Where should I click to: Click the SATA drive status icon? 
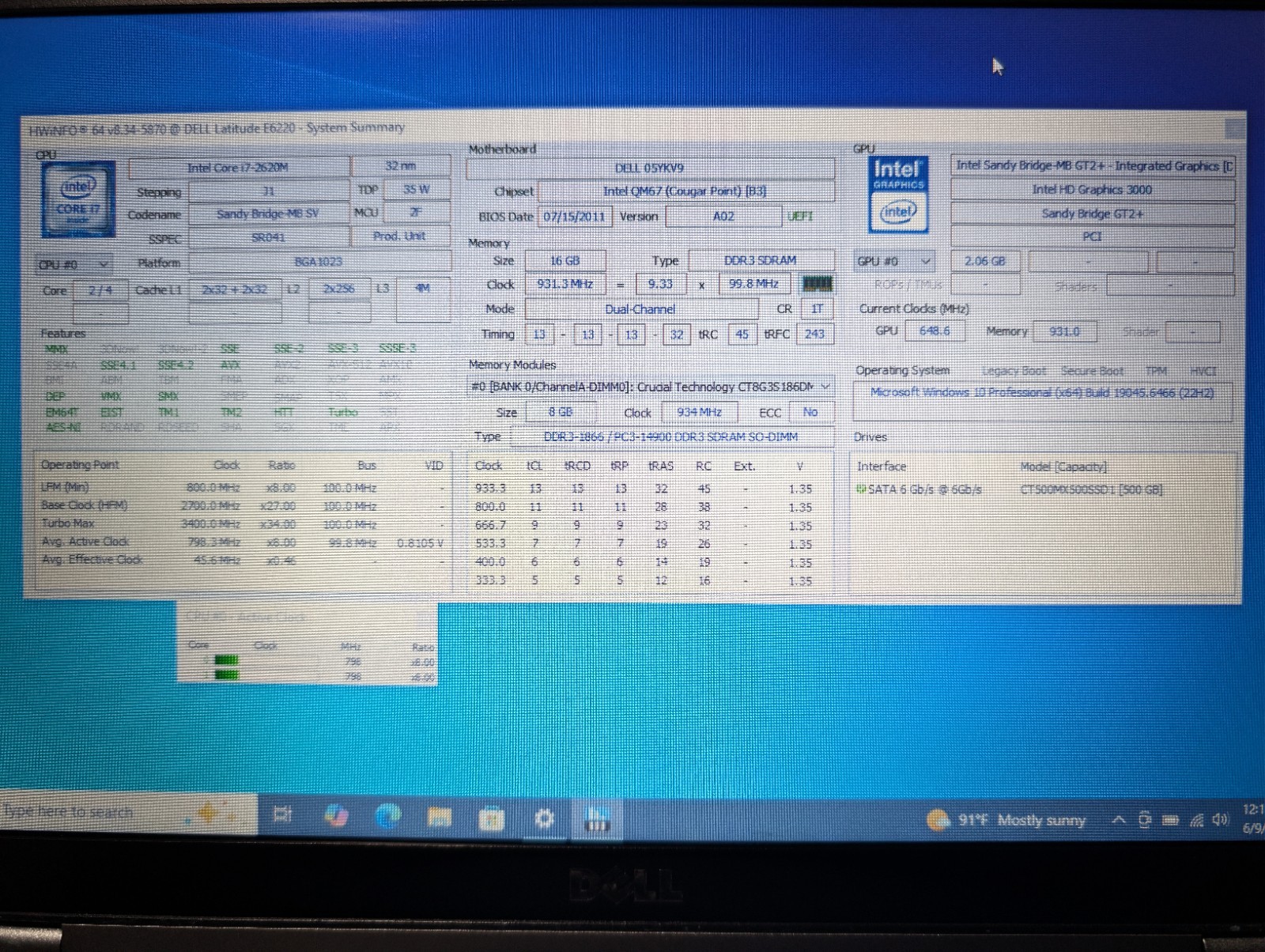[x=861, y=489]
